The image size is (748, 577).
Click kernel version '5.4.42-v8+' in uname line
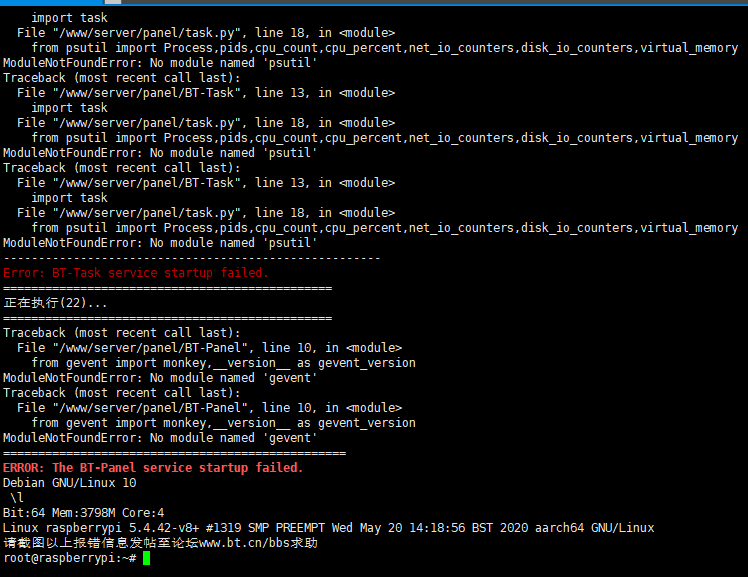point(164,528)
